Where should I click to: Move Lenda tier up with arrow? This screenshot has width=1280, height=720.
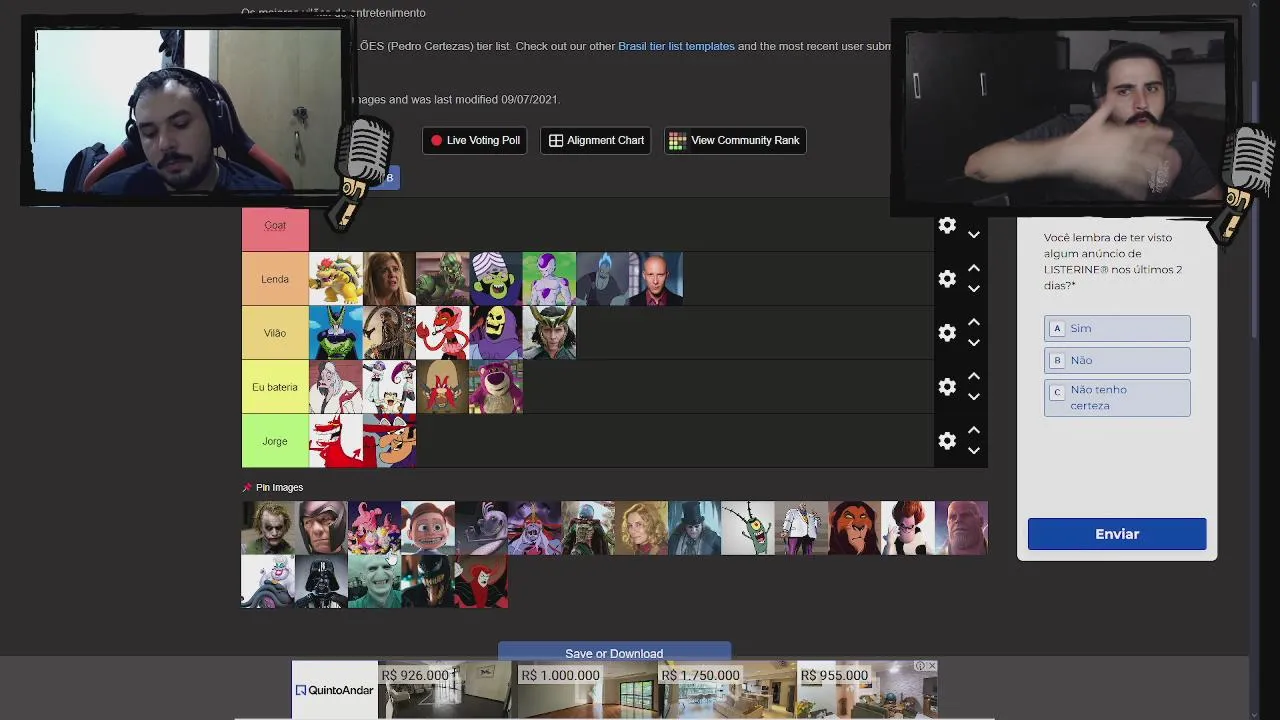tap(973, 268)
